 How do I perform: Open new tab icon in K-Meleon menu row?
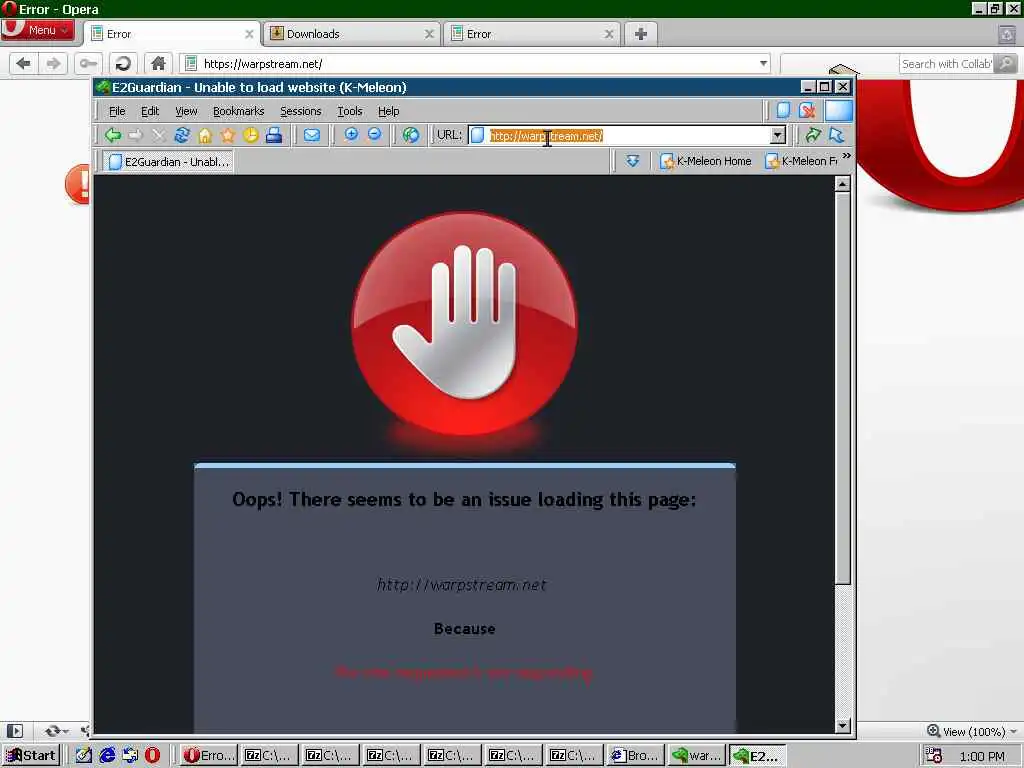click(783, 110)
